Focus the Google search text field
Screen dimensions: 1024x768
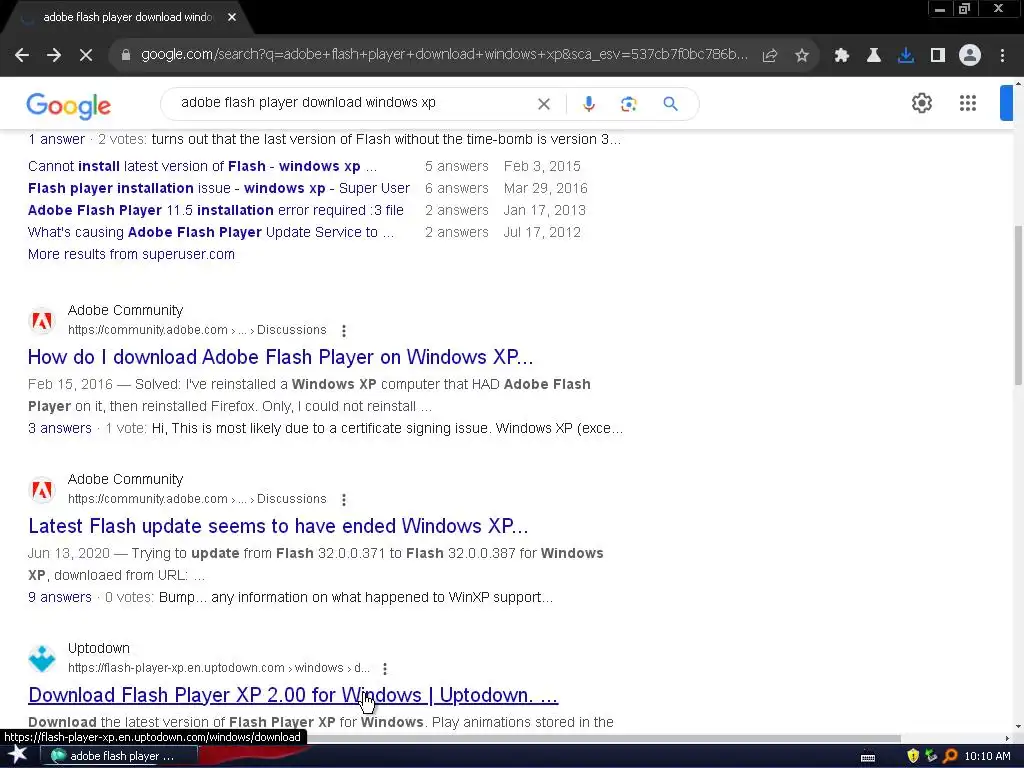[x=353, y=103]
